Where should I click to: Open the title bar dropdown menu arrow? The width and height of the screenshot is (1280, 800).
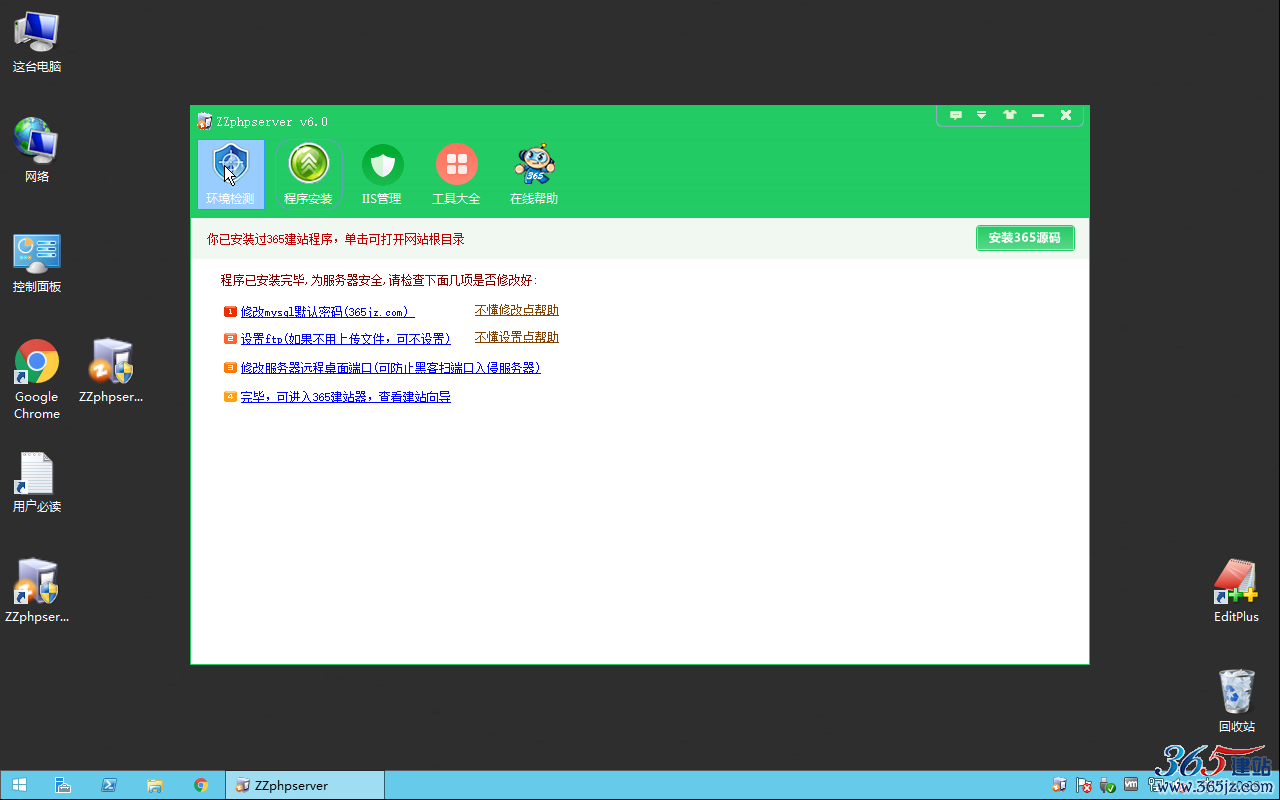(x=982, y=115)
